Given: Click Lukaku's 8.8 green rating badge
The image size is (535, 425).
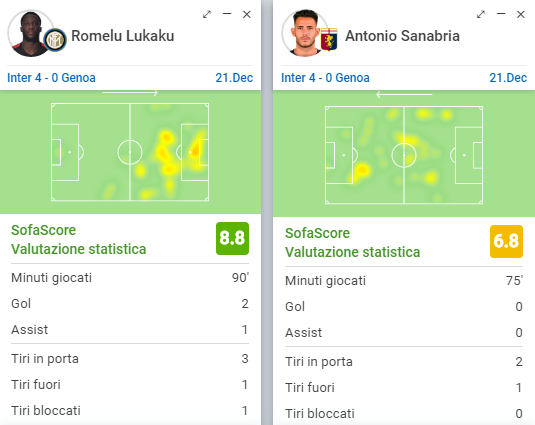Looking at the screenshot, I should pos(232,238).
